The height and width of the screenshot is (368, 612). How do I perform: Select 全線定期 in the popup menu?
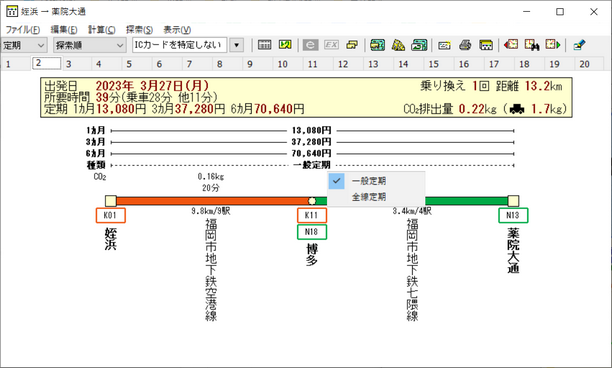376,197
